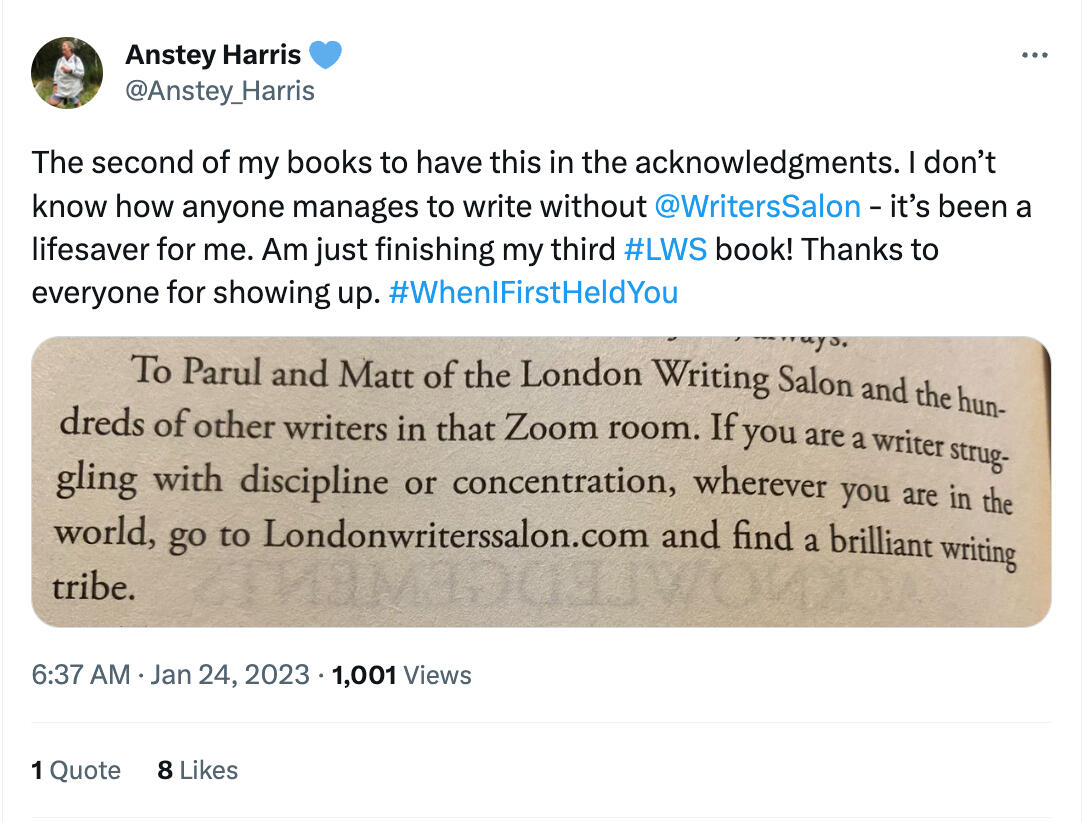Open the three-dot more options menu
This screenshot has height=822, width=1084.
click(1033, 56)
